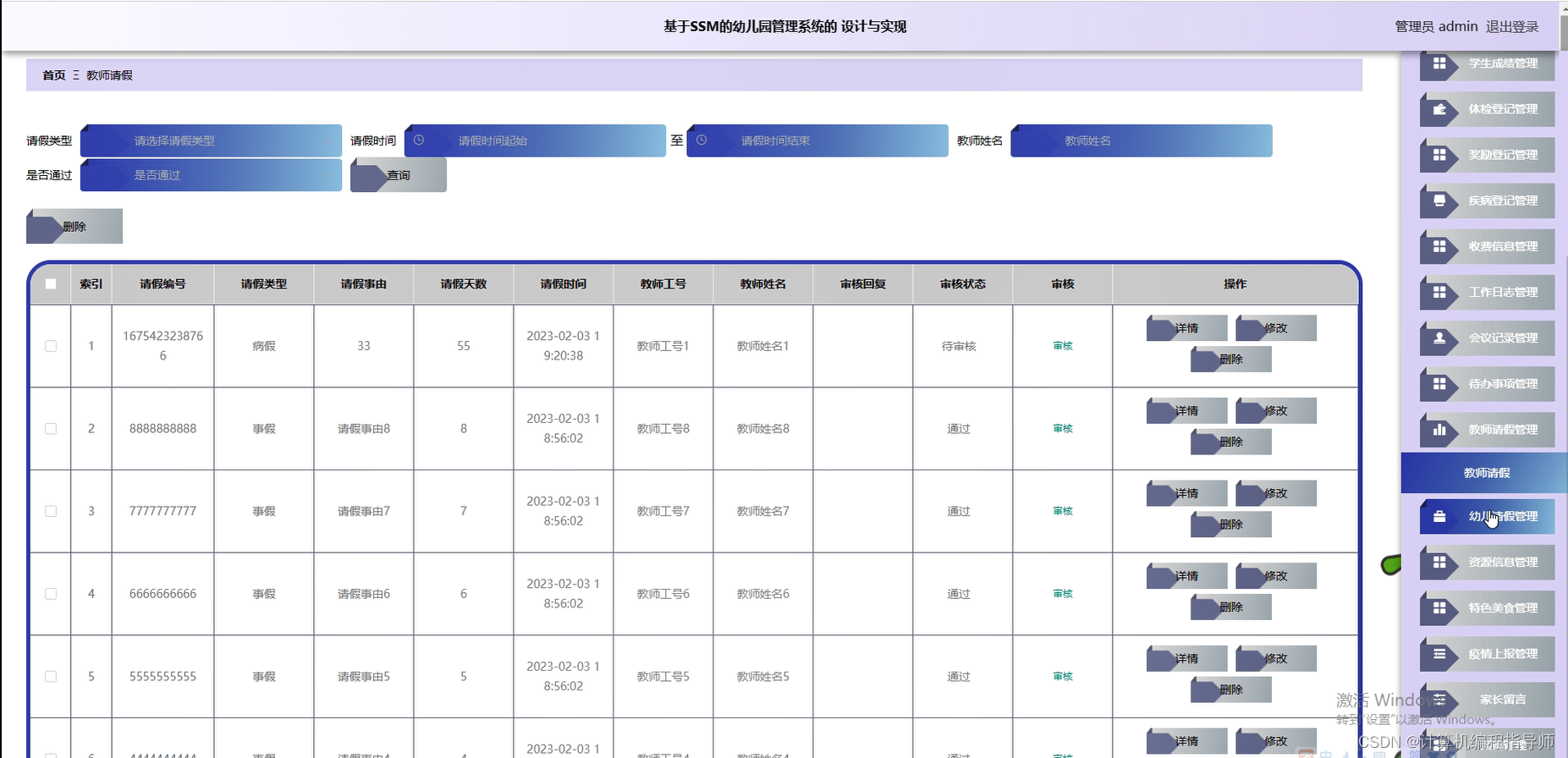This screenshot has width=1568, height=758.
Task: Click 删除 for 教师姓名5 row
Action: point(1231,689)
